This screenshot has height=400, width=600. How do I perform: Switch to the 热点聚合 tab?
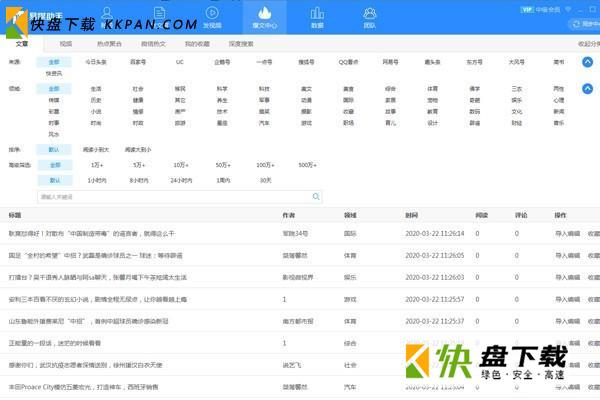tap(109, 44)
